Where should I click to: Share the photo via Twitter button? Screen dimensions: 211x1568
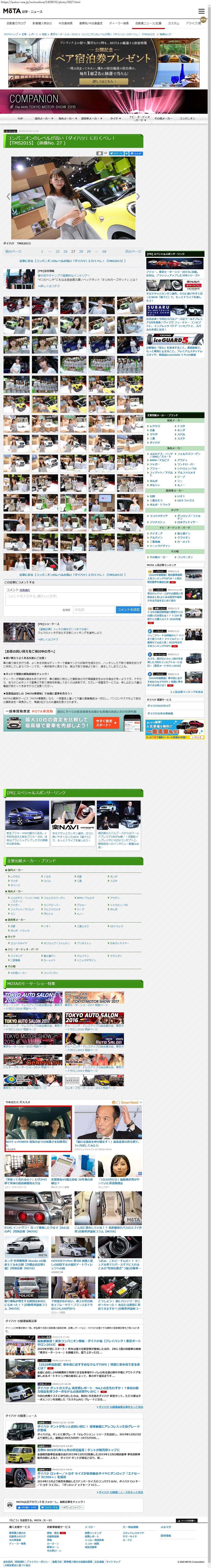point(117,153)
